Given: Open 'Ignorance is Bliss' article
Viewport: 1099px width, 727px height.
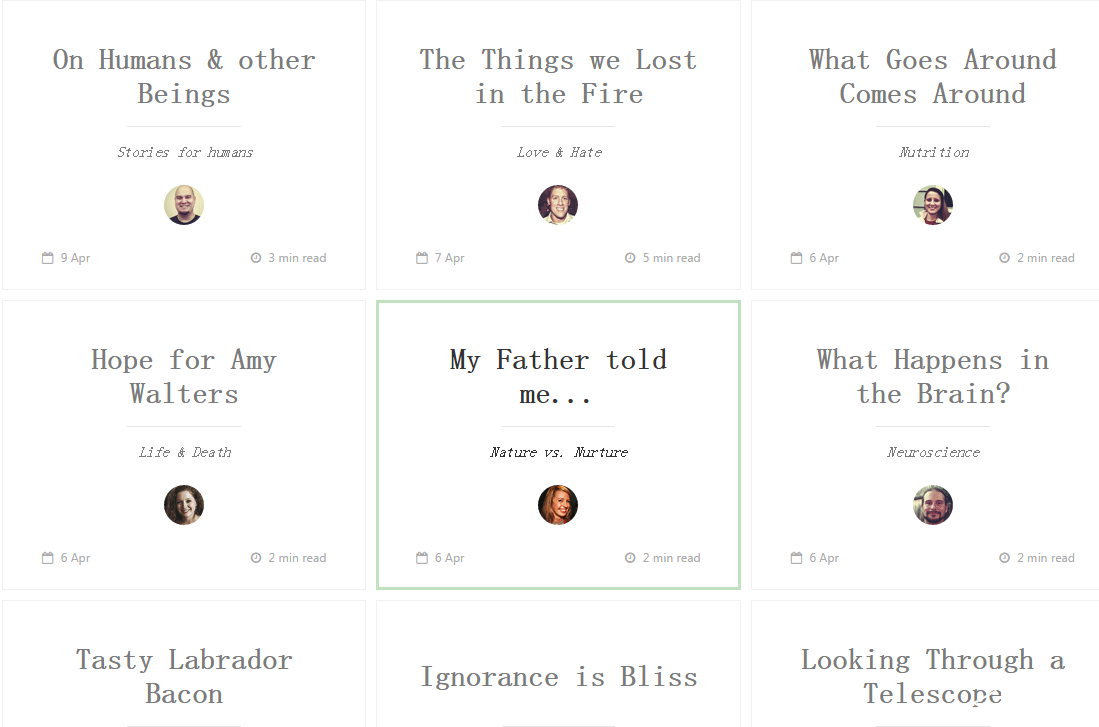Looking at the screenshot, I should point(558,677).
